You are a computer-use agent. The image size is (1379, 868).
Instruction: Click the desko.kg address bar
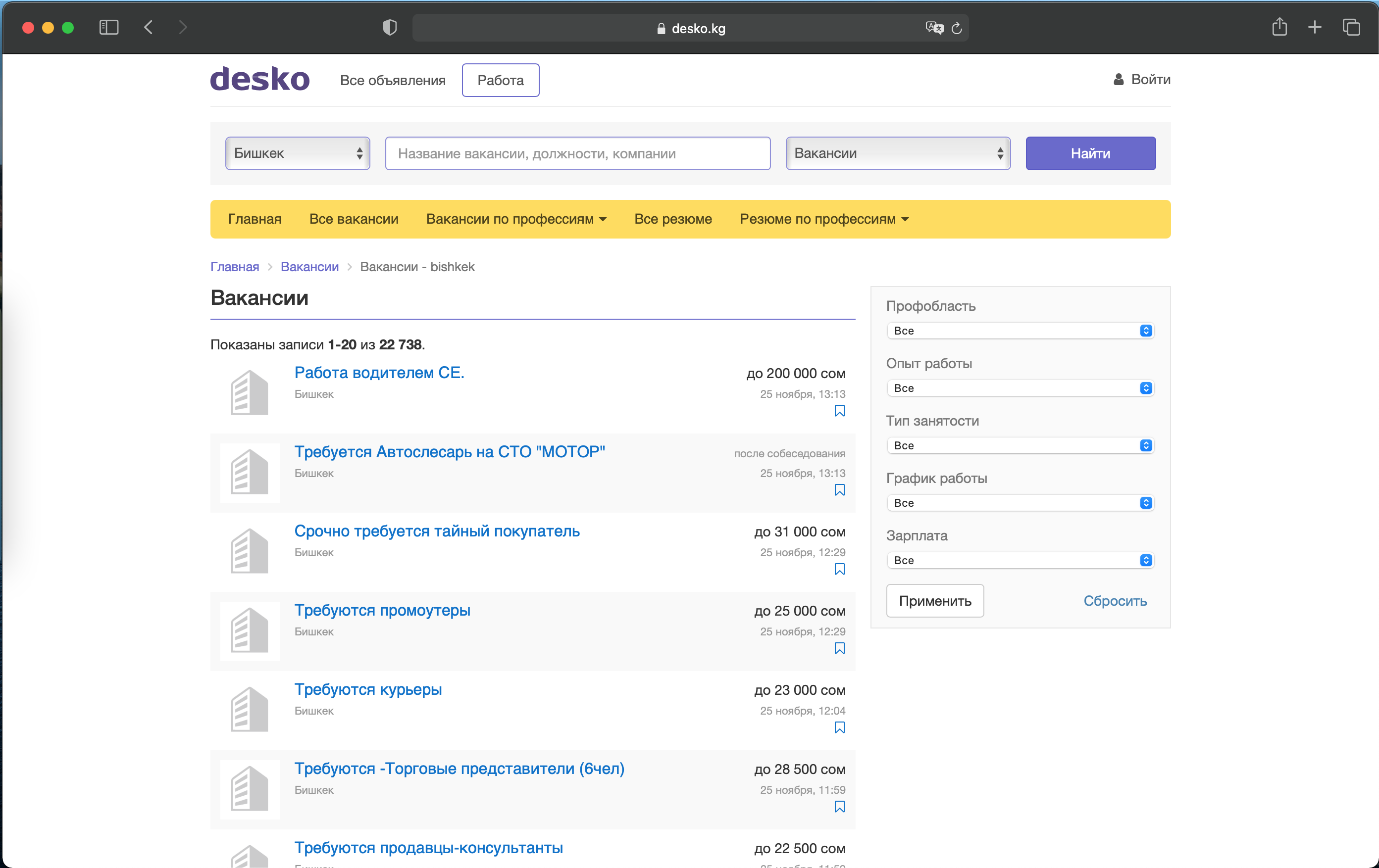coord(690,28)
